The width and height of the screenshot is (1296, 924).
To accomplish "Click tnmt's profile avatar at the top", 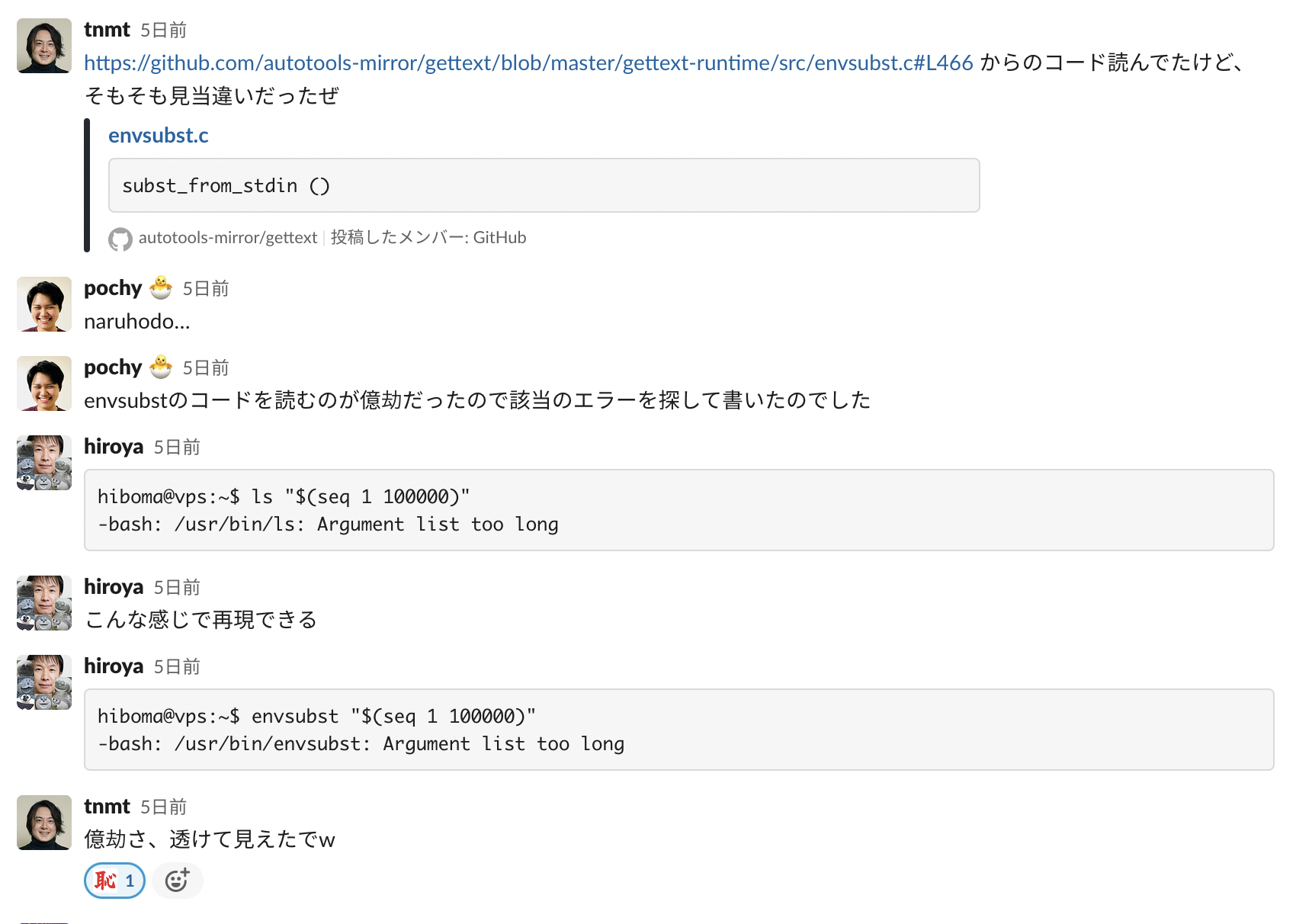I will tap(43, 46).
